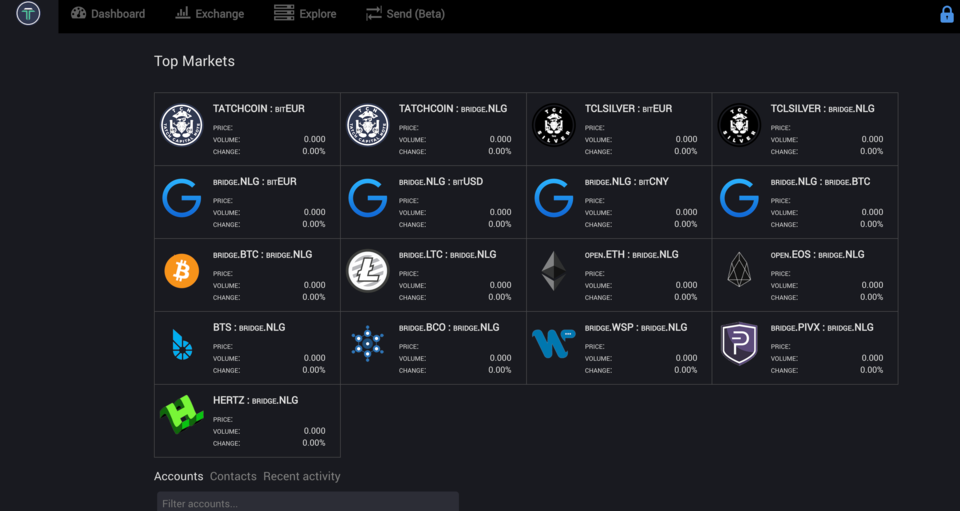This screenshot has height=511, width=960.
Task: Click the bridge.WSP : bridge.NLG title
Action: point(636,327)
